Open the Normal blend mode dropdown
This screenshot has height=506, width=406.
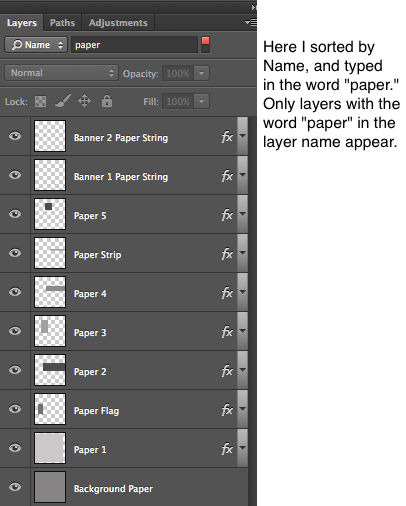(61, 73)
